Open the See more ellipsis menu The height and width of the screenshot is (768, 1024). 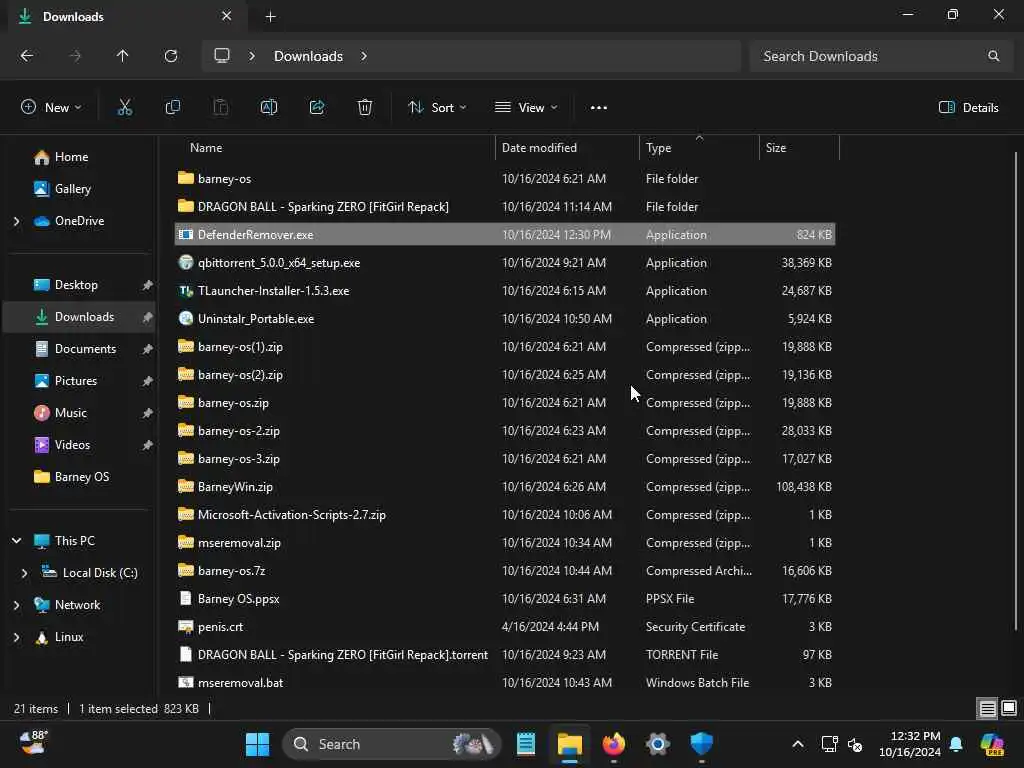(x=599, y=108)
